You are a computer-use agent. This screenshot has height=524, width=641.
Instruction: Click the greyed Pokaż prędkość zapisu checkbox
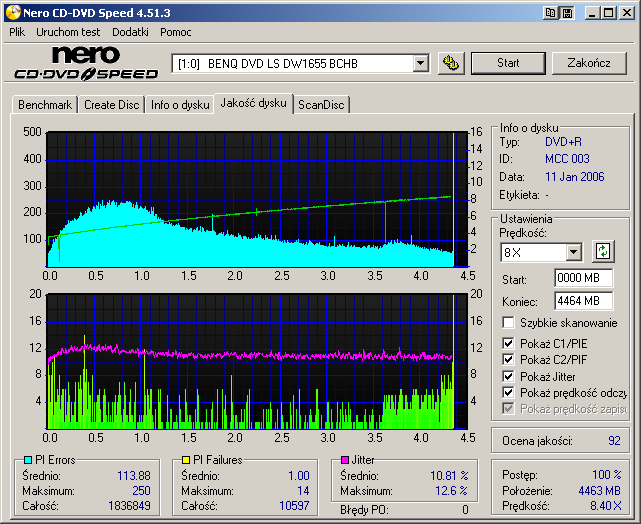click(508, 408)
